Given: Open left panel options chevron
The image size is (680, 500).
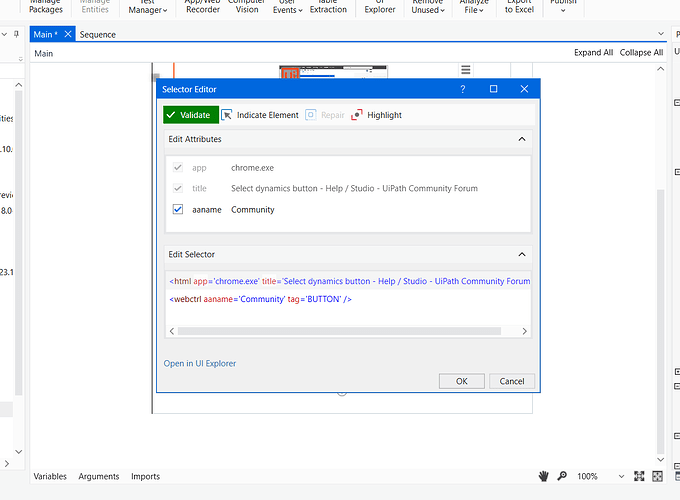Looking at the screenshot, I should 4,34.
